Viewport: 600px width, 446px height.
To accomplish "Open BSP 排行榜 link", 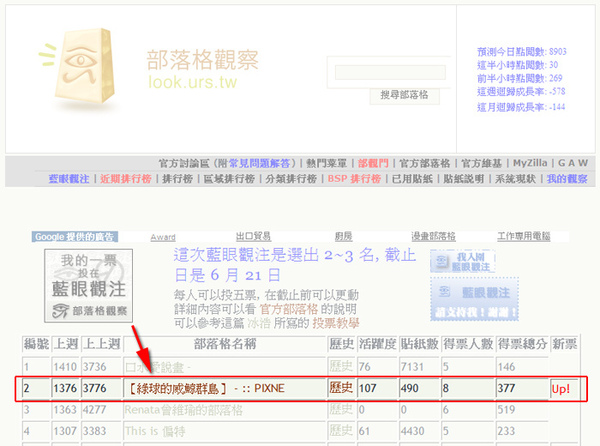I will tap(354, 179).
